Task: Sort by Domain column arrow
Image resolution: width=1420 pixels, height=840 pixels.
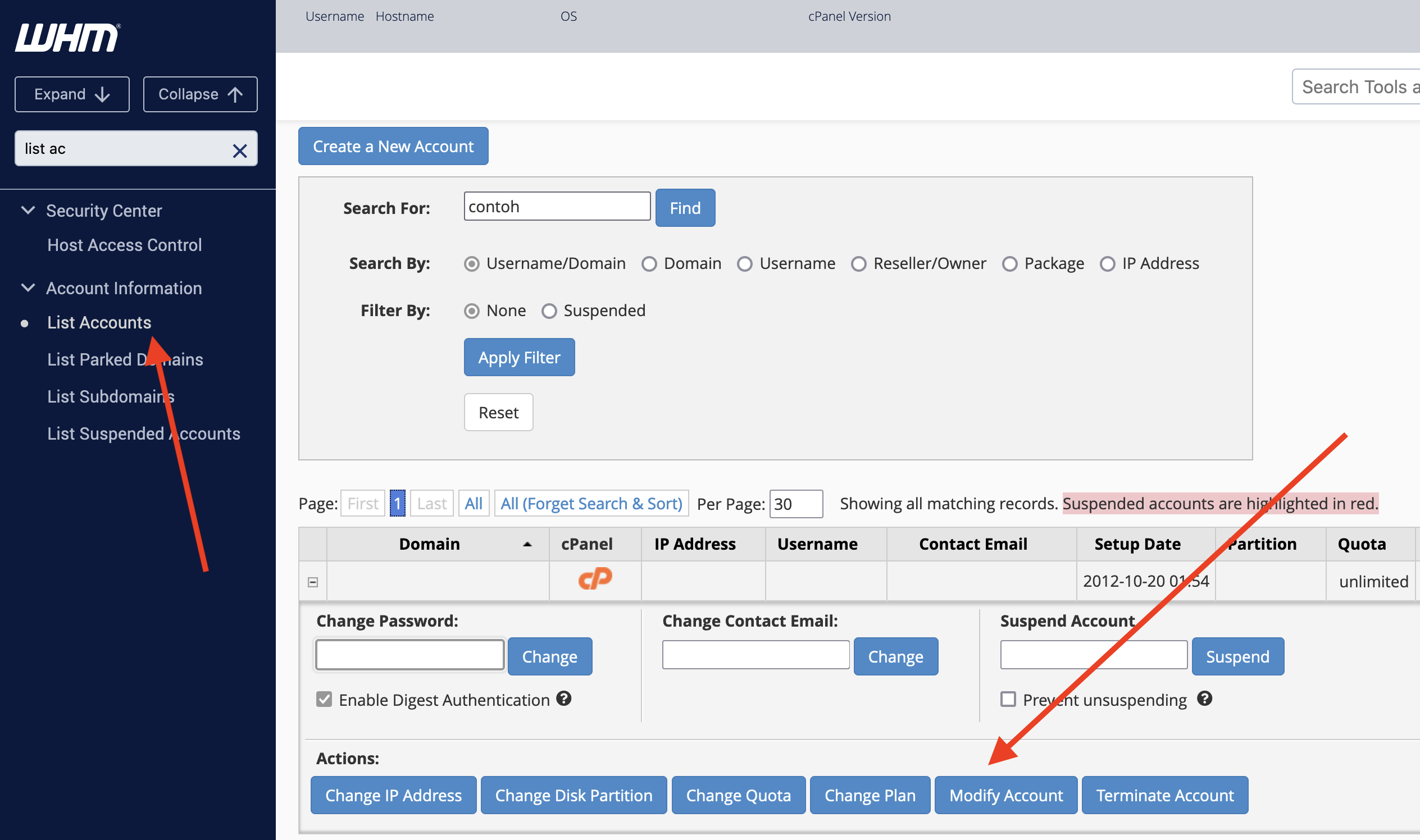Action: [x=527, y=544]
